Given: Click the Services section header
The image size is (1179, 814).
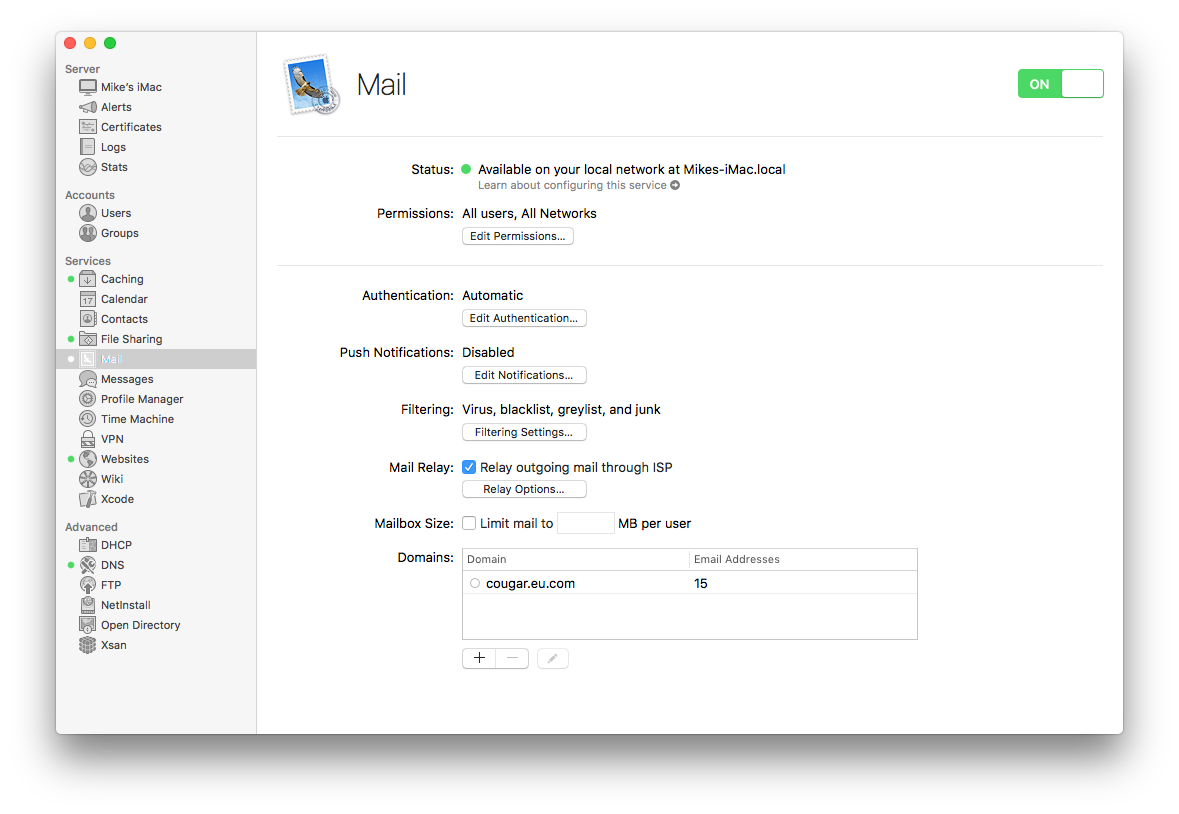Looking at the screenshot, I should click(88, 261).
